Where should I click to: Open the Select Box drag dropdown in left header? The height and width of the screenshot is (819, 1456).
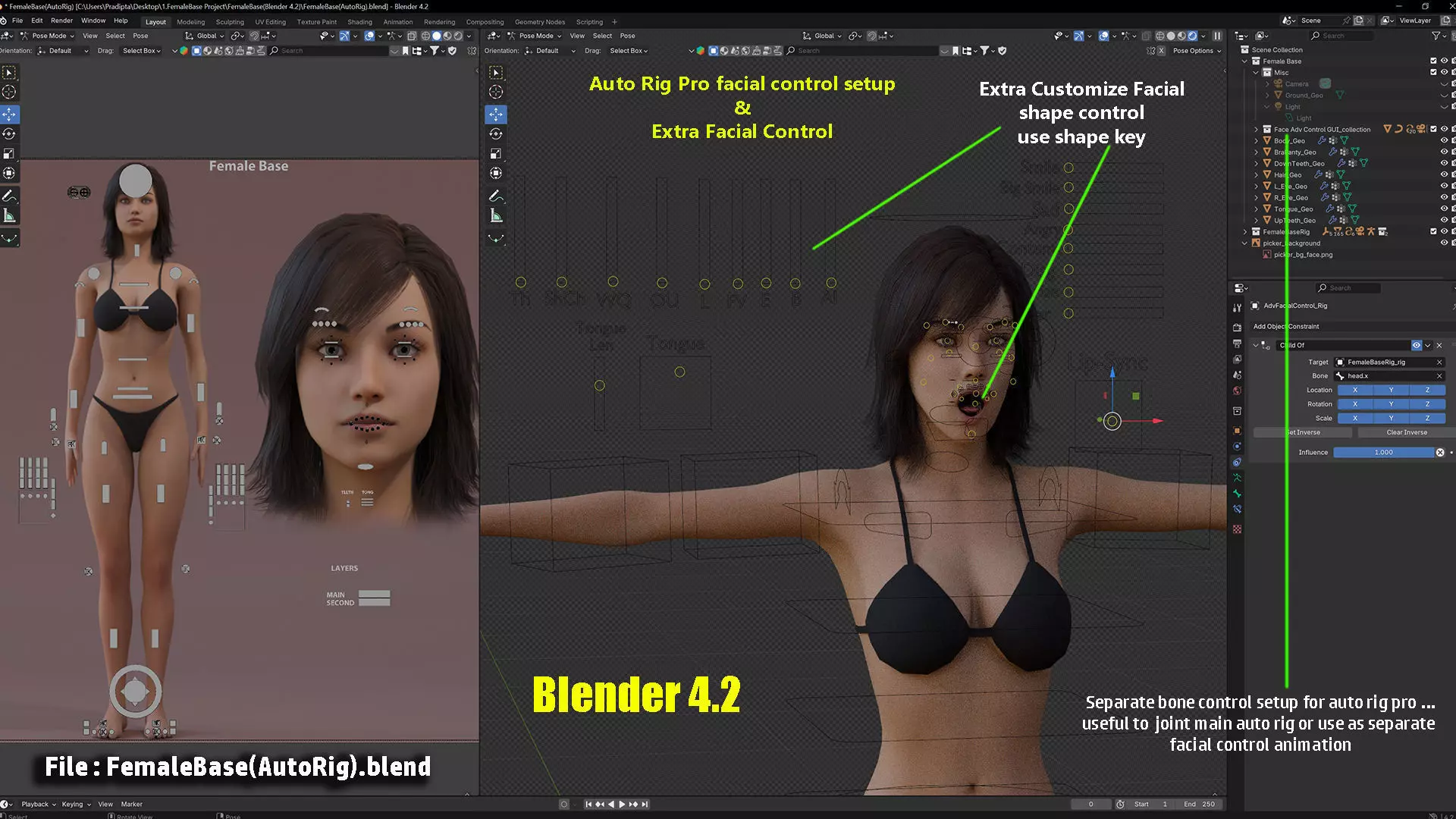tap(142, 51)
